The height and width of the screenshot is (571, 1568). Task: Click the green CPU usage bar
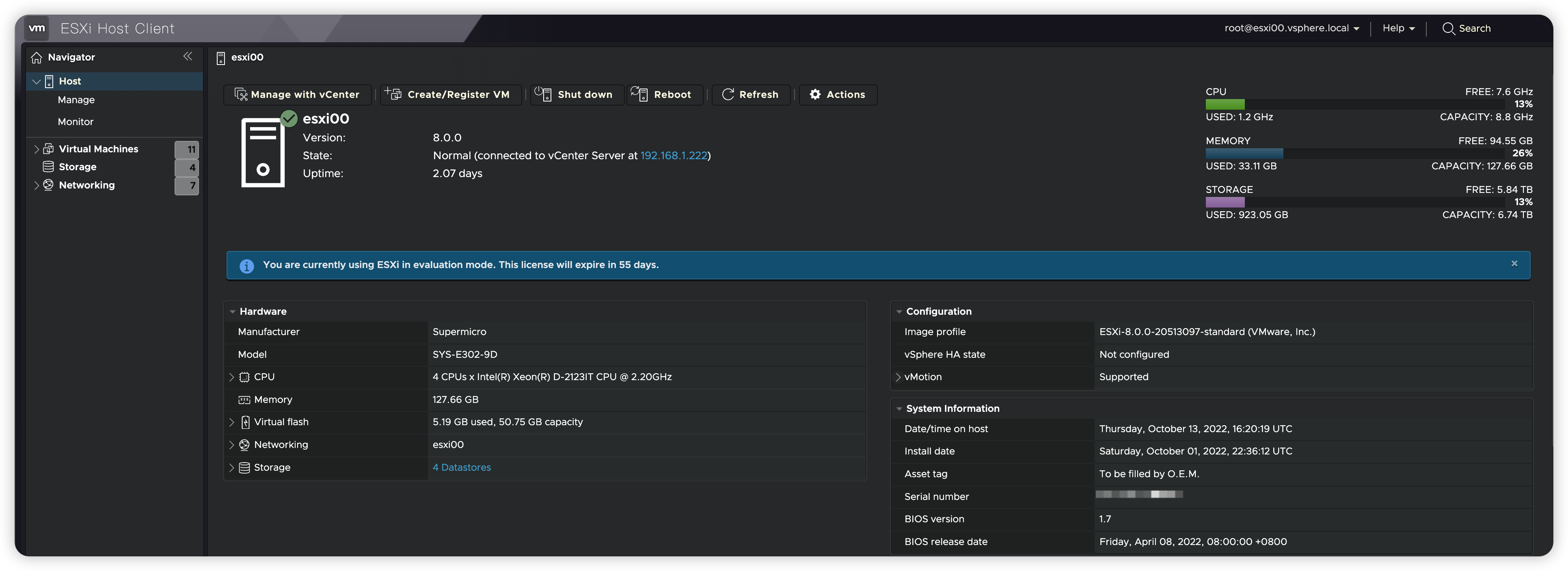pos(1225,105)
